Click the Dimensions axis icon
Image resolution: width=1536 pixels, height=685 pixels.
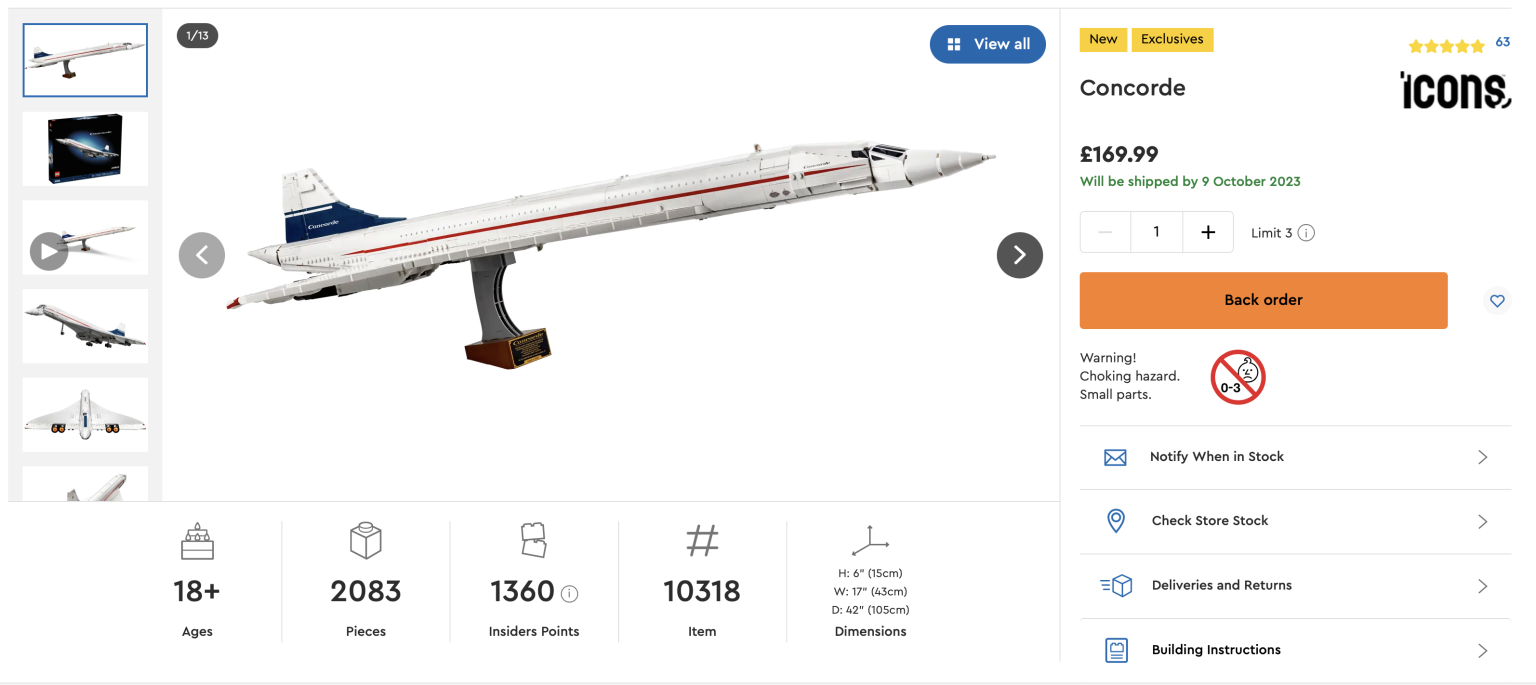tap(870, 540)
